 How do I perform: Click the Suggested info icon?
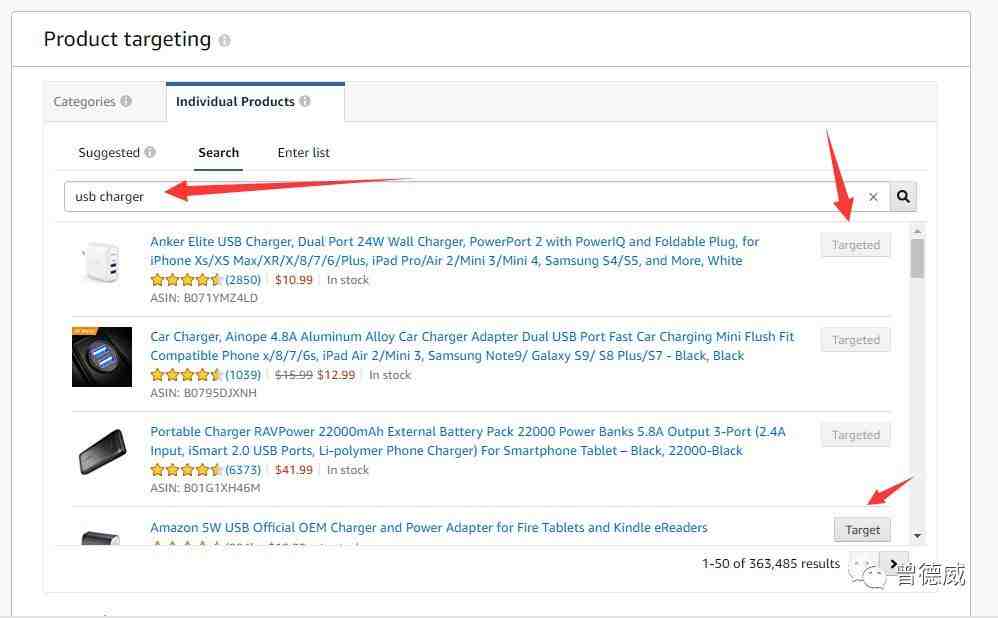coord(150,152)
